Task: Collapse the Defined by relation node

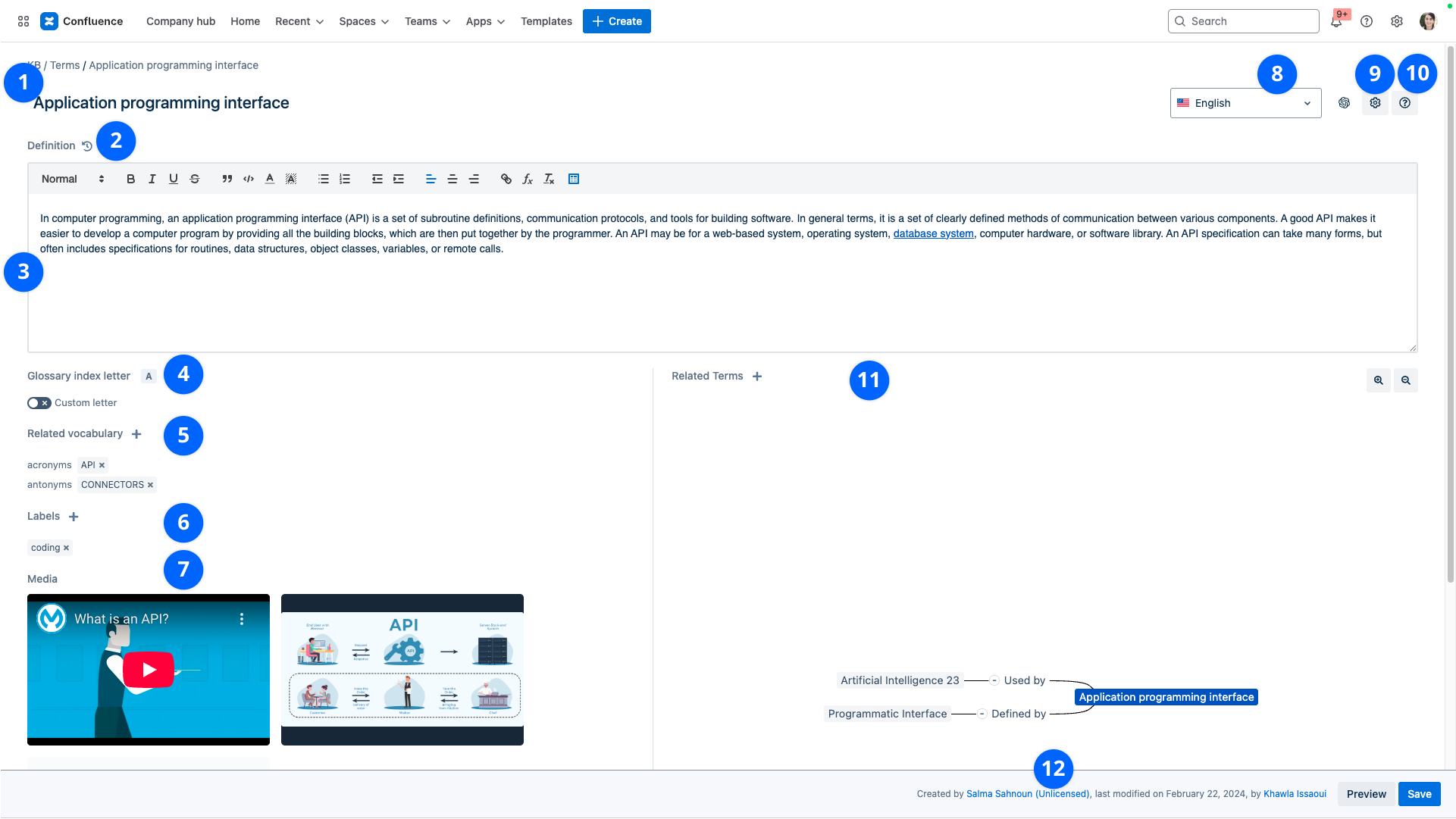Action: [x=982, y=714]
